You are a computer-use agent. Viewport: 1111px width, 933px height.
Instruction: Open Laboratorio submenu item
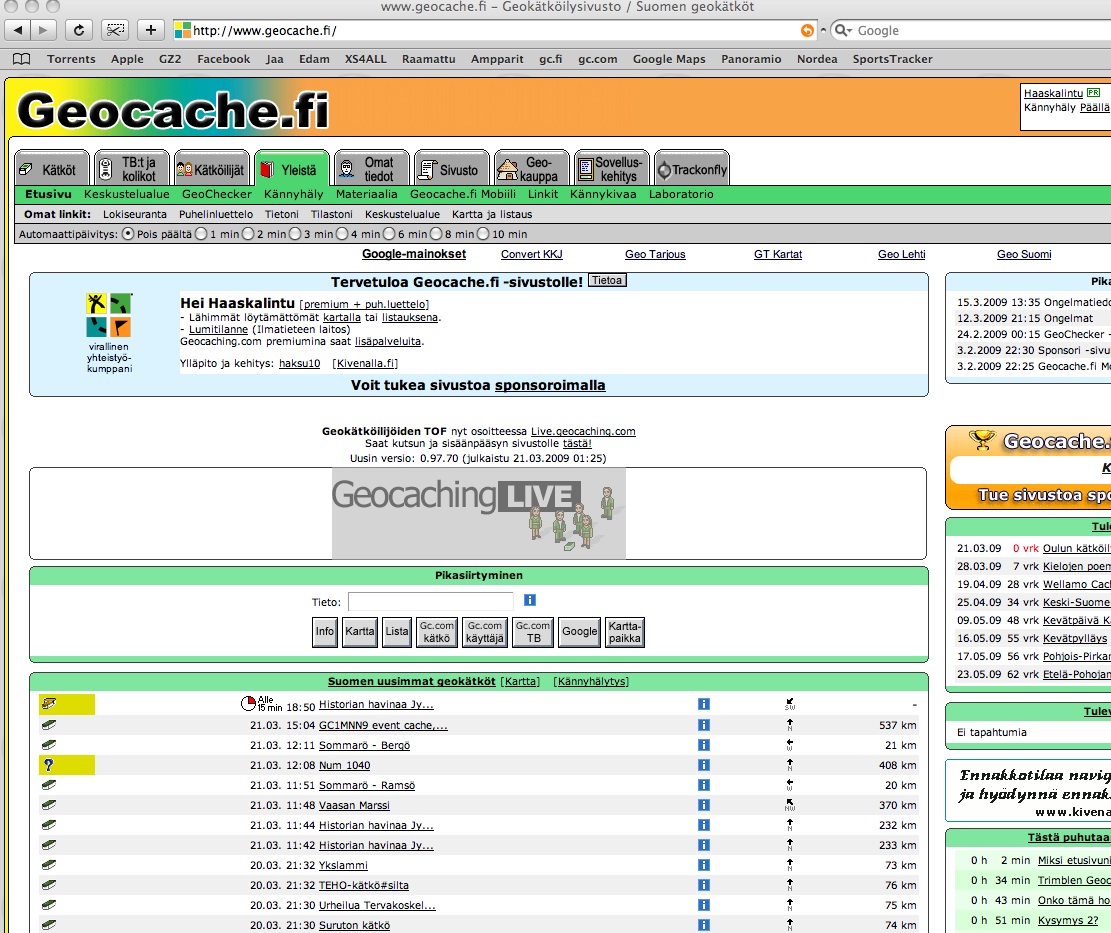point(681,194)
